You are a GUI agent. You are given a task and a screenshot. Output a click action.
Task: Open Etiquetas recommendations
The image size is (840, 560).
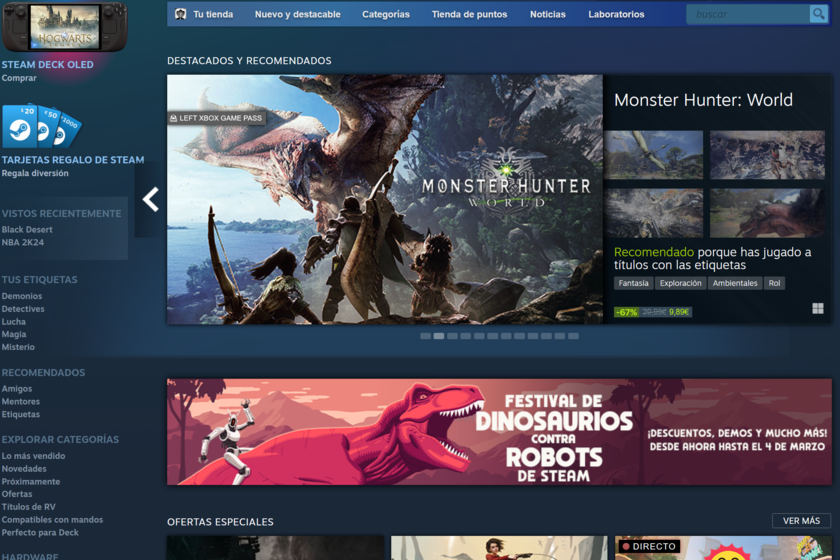pyautogui.click(x=20, y=414)
